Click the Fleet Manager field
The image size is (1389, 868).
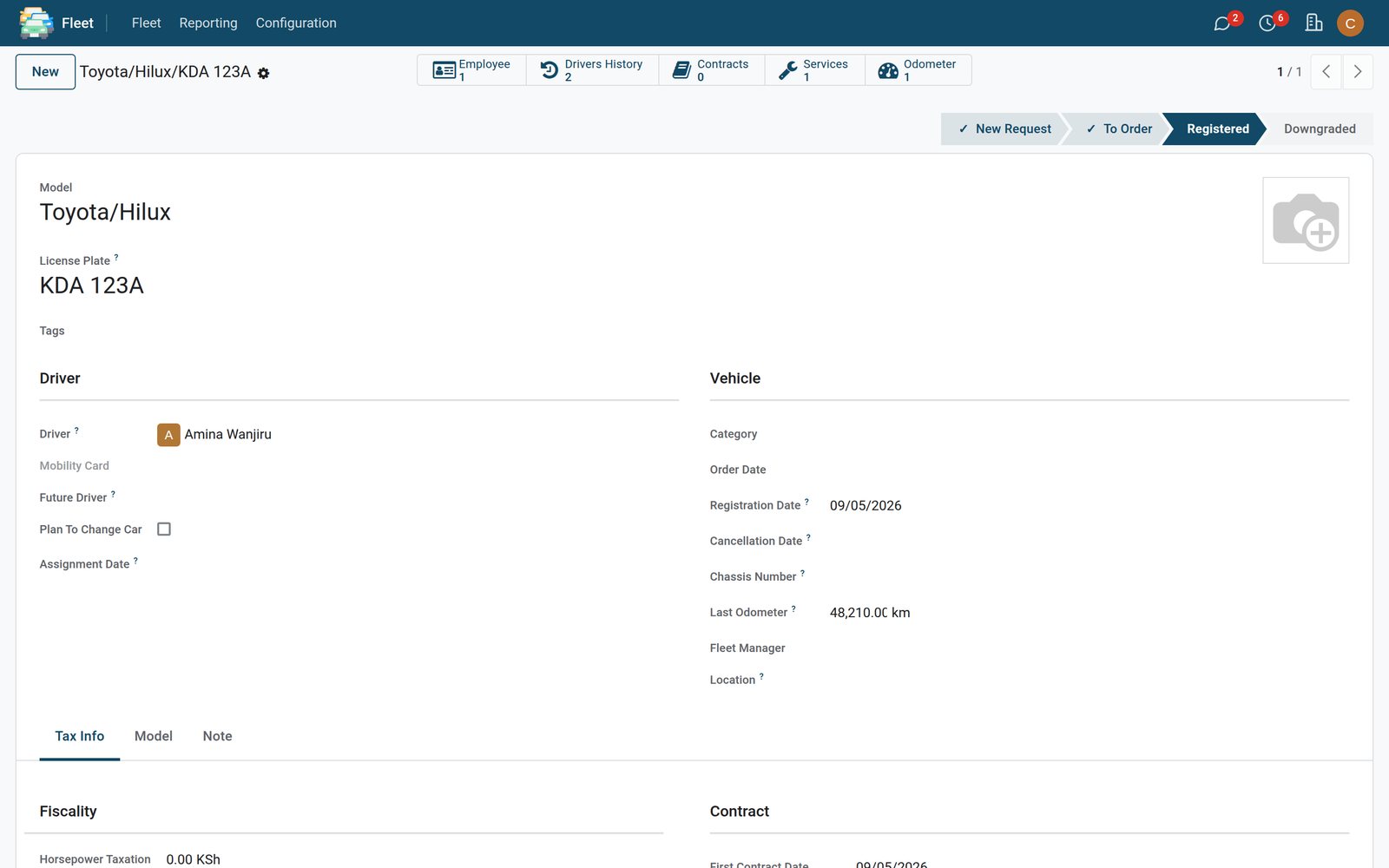(x=1089, y=648)
